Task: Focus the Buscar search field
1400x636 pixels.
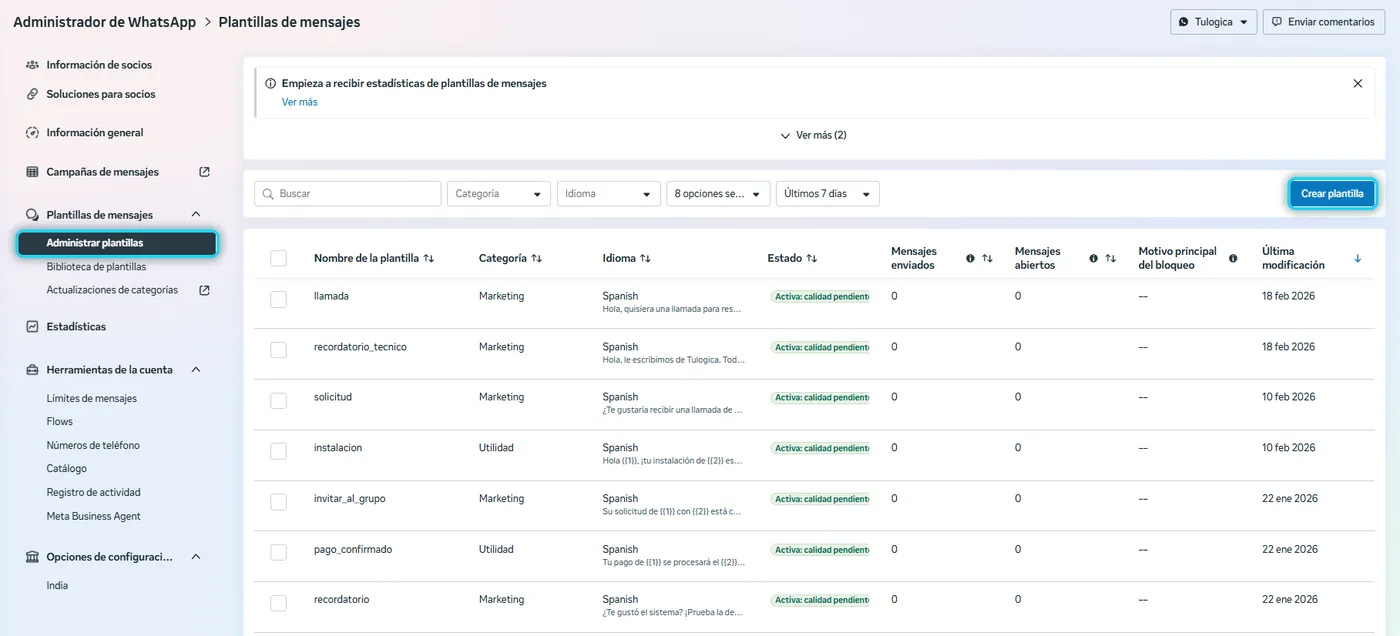Action: pyautogui.click(x=348, y=194)
